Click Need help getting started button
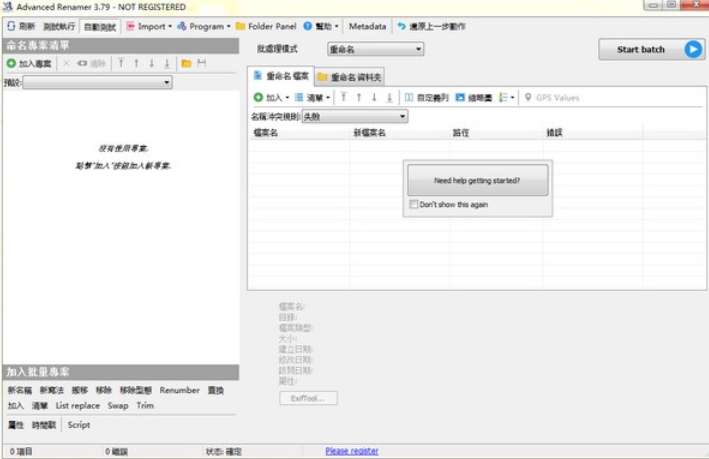 477,180
